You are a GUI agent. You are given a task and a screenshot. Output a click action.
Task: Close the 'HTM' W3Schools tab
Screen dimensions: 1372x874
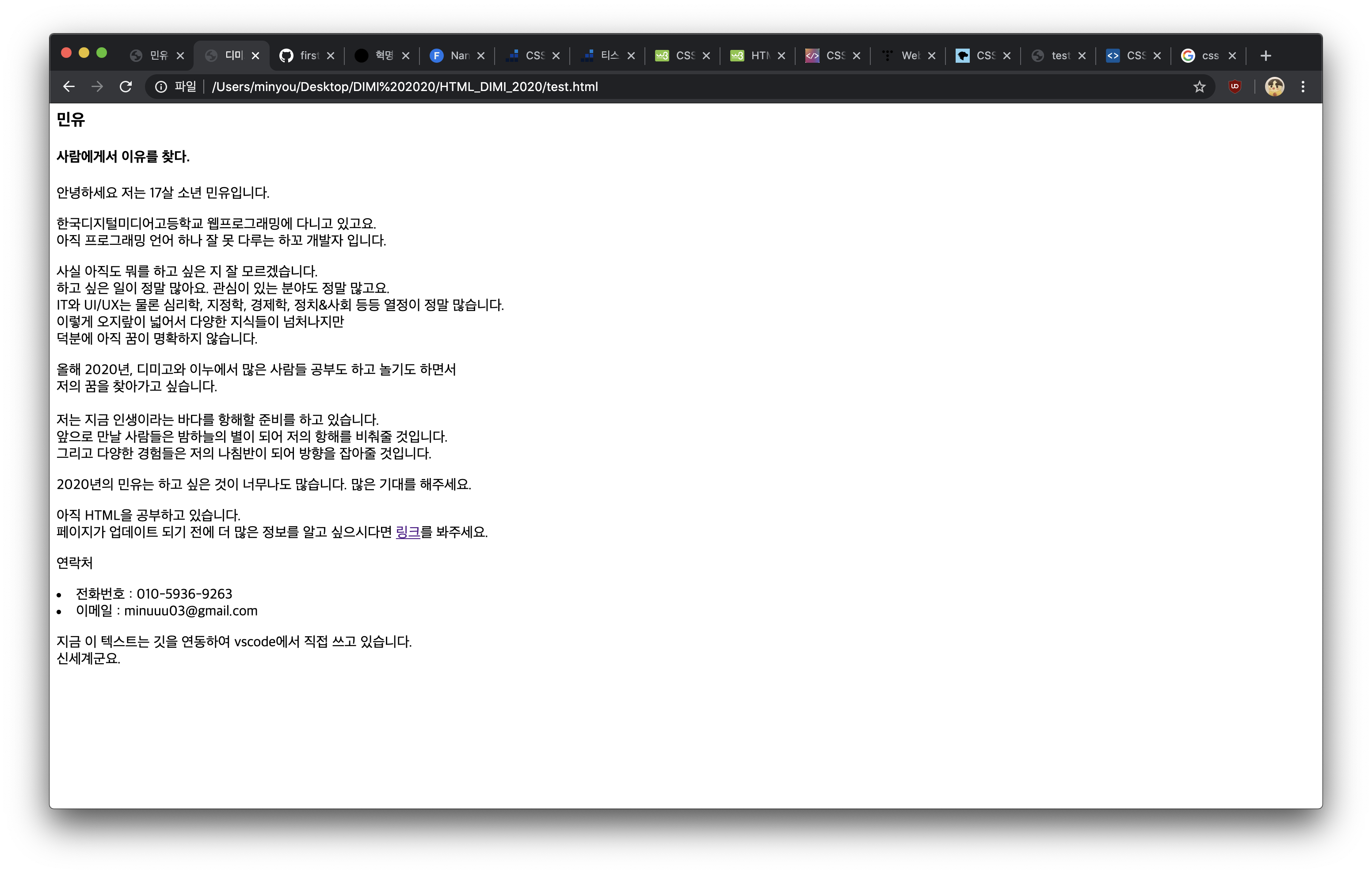coord(781,56)
